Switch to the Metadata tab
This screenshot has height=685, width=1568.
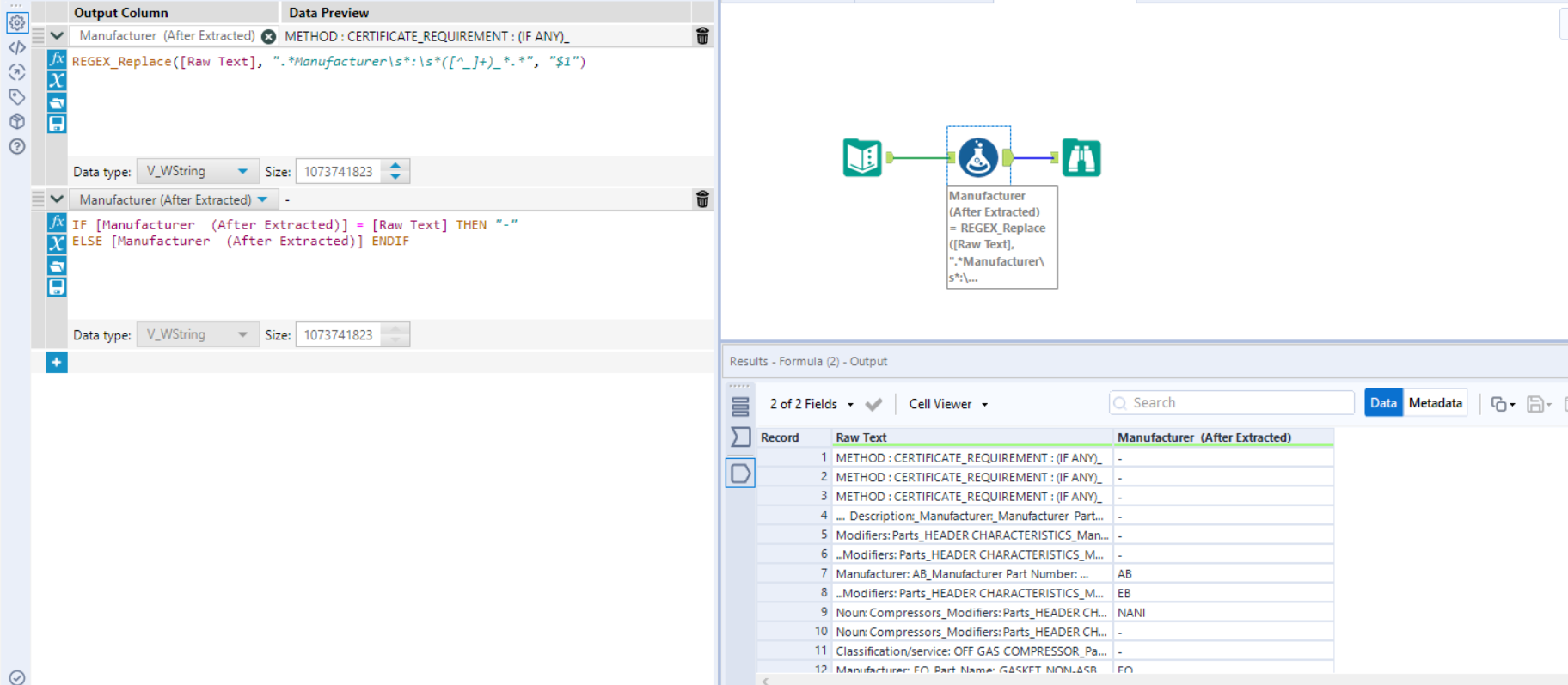1435,403
